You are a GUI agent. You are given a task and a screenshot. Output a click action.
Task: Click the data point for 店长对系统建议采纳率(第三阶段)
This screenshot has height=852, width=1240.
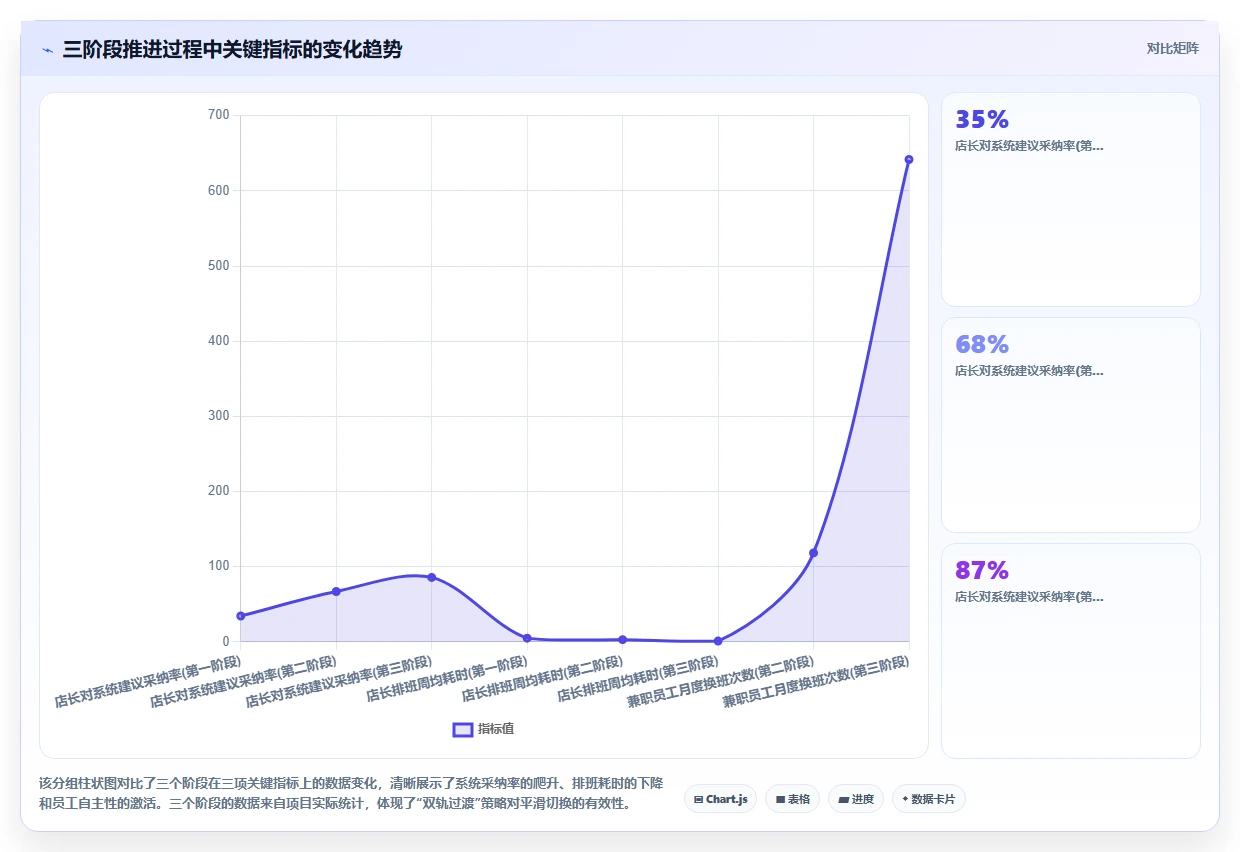point(431,577)
